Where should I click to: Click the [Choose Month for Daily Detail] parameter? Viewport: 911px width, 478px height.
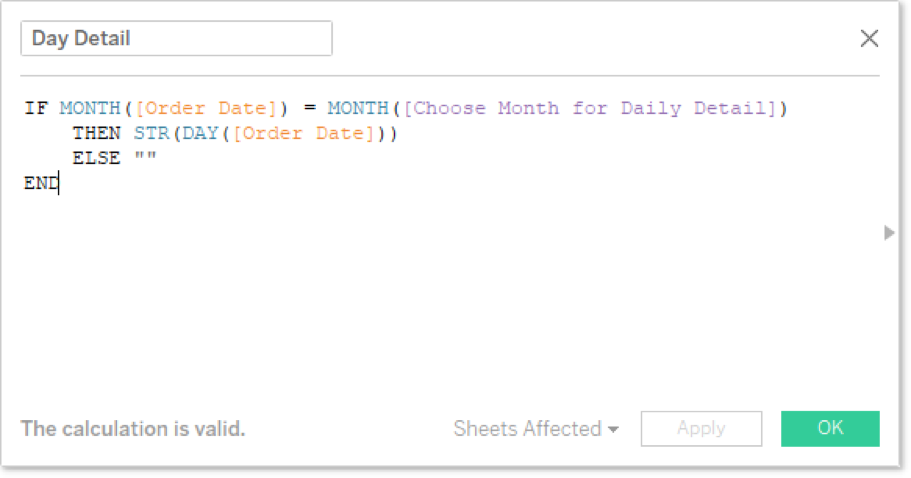pos(590,108)
